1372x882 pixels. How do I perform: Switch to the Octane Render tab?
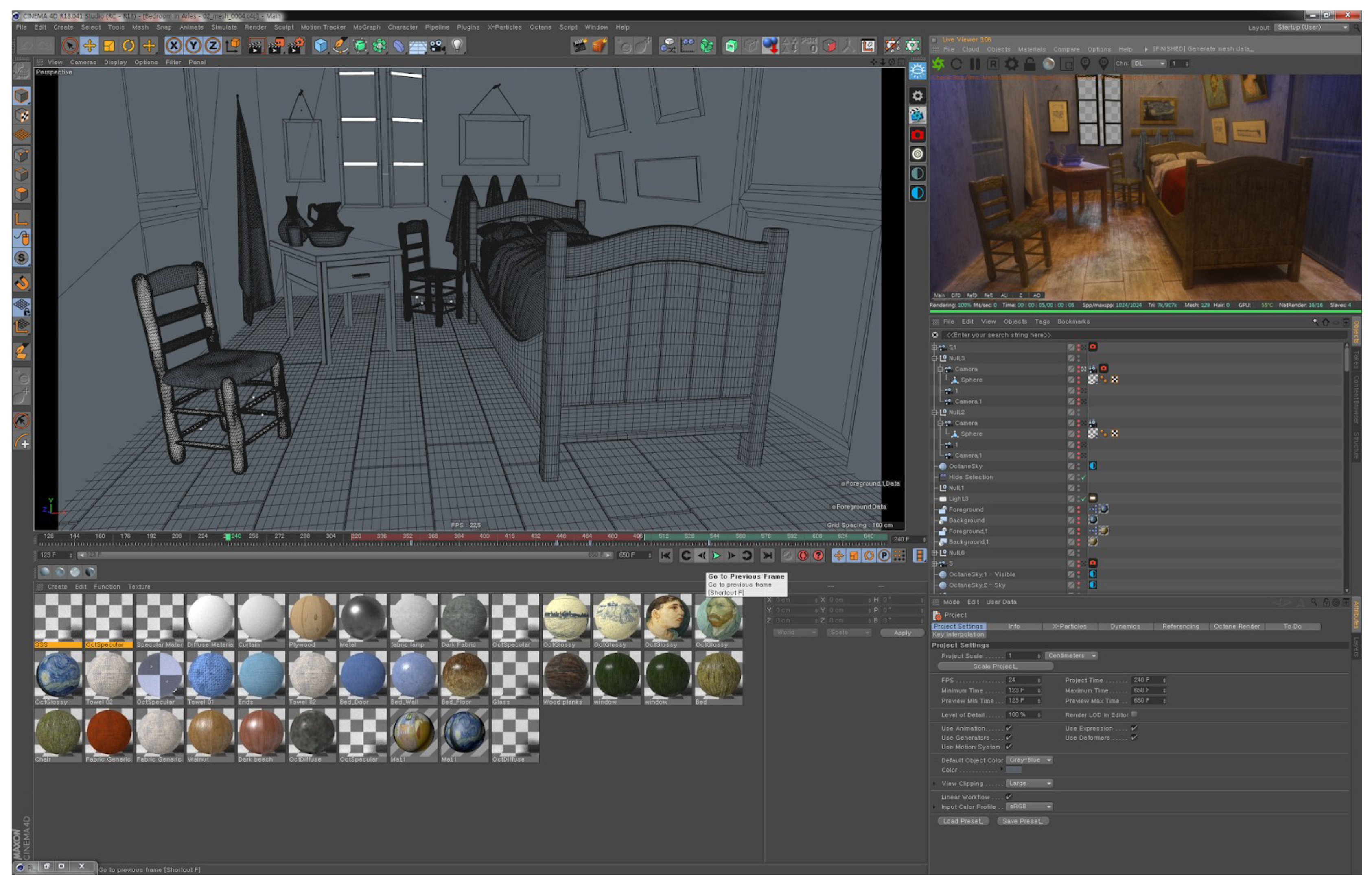coord(1236,626)
